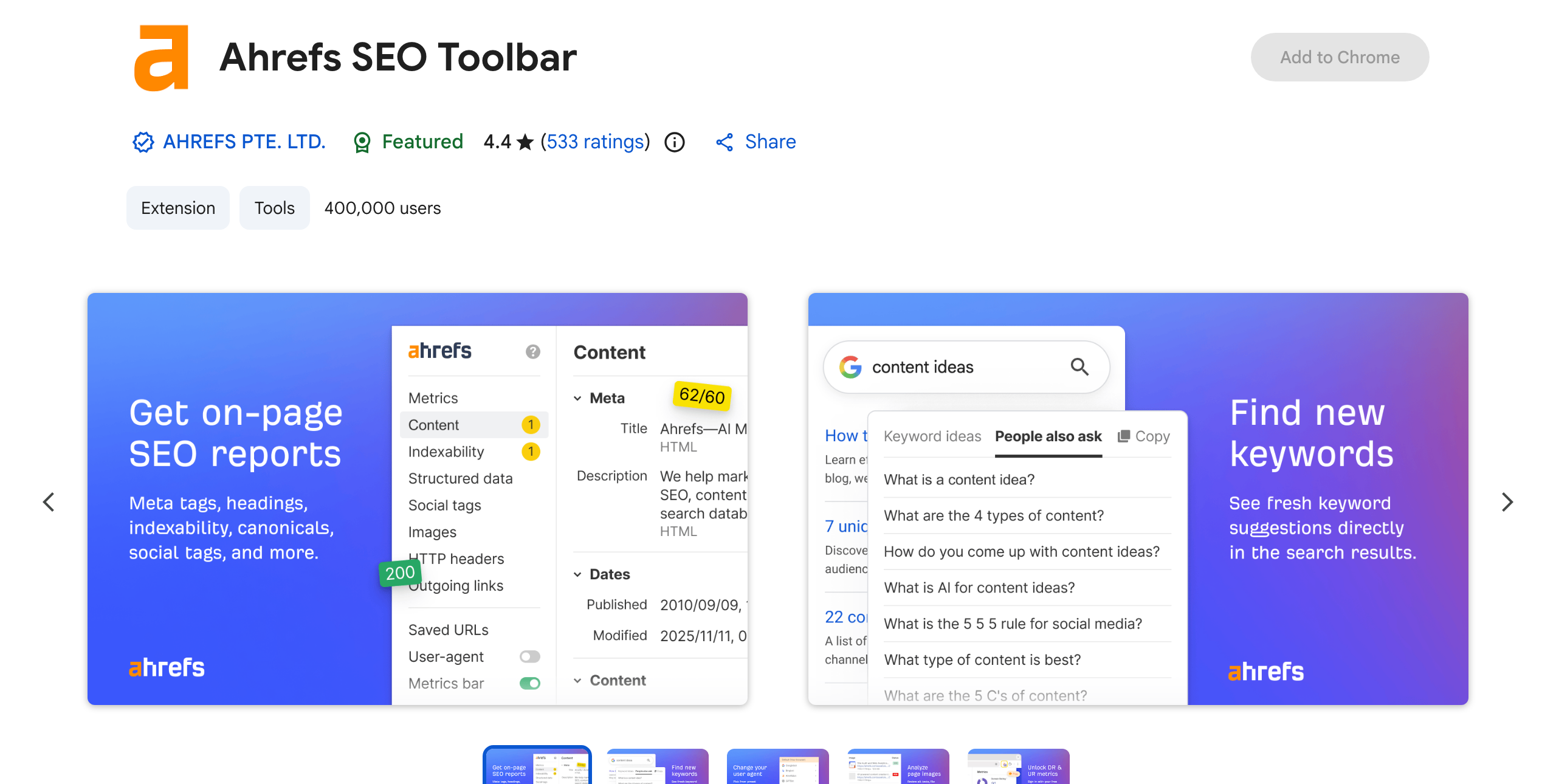Select the 'Get on-page SEO reports' thumbnail
This screenshot has height=784, width=1556.
pyautogui.click(x=537, y=766)
